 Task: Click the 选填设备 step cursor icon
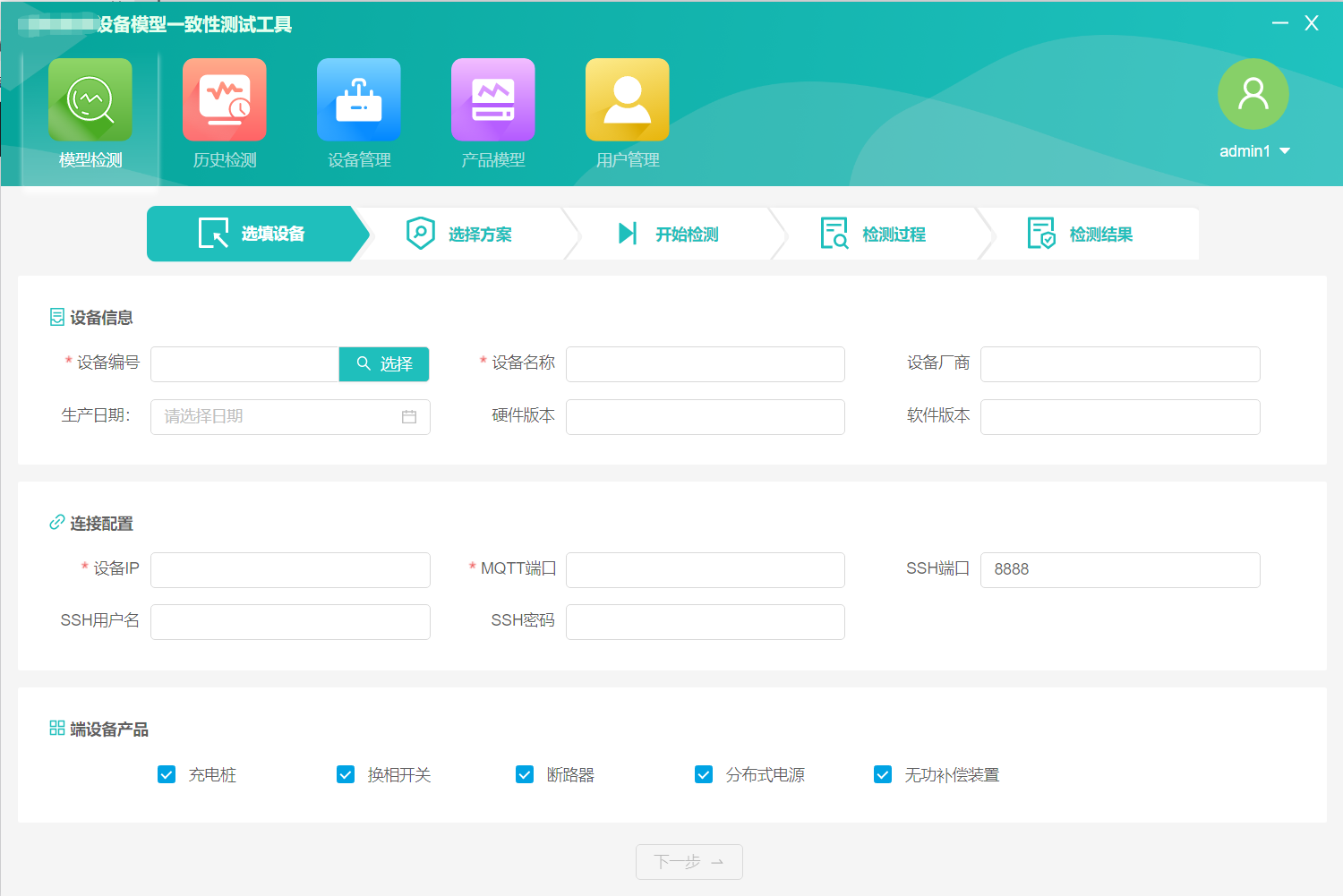click(213, 234)
